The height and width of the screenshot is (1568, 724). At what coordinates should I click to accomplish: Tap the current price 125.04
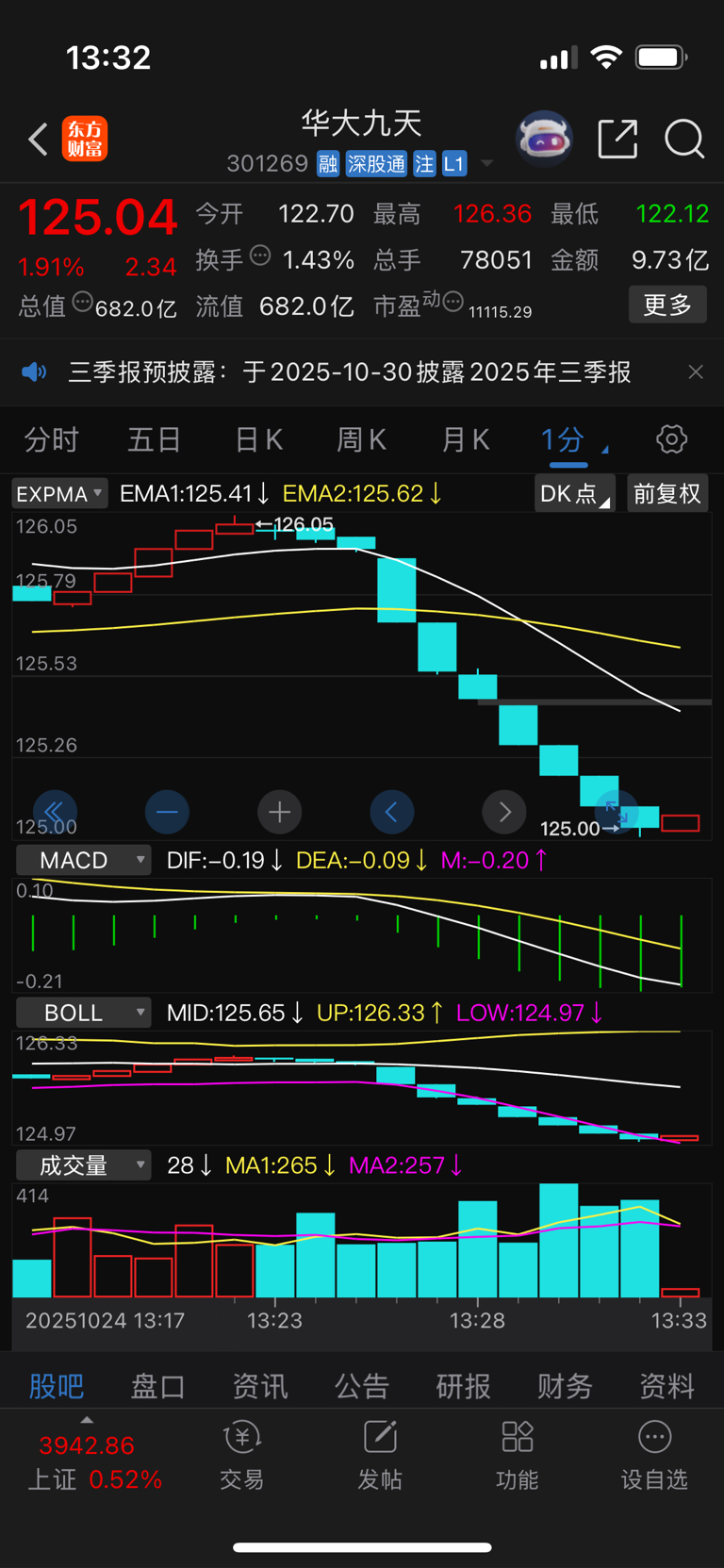click(x=98, y=218)
